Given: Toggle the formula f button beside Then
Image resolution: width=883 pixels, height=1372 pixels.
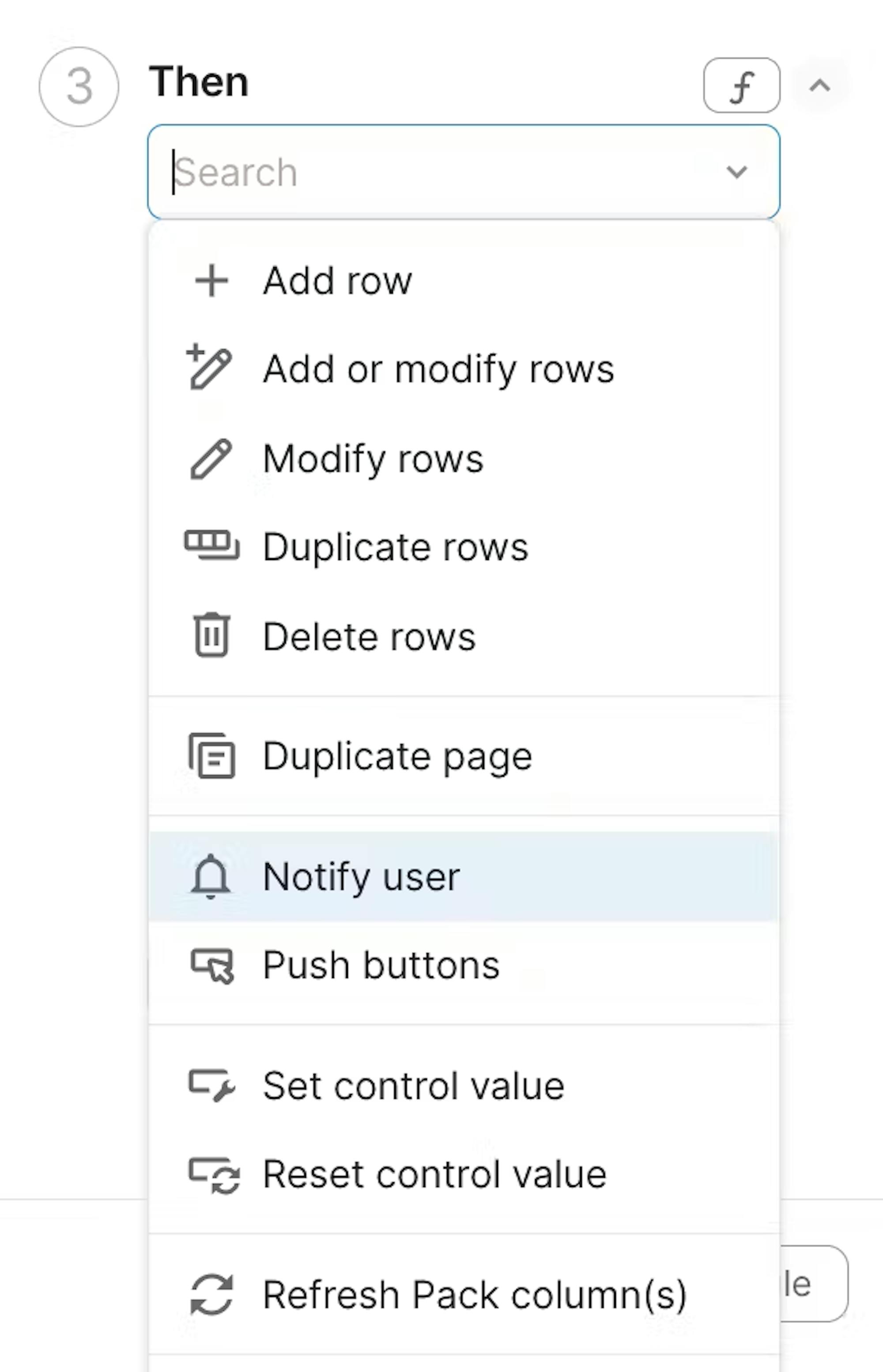Looking at the screenshot, I should (741, 86).
